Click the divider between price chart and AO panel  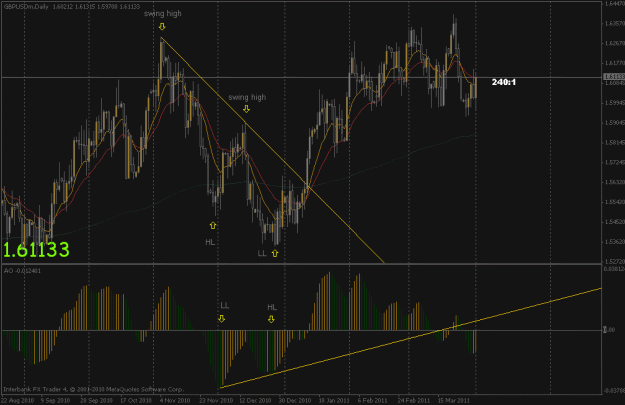pyautogui.click(x=301, y=264)
